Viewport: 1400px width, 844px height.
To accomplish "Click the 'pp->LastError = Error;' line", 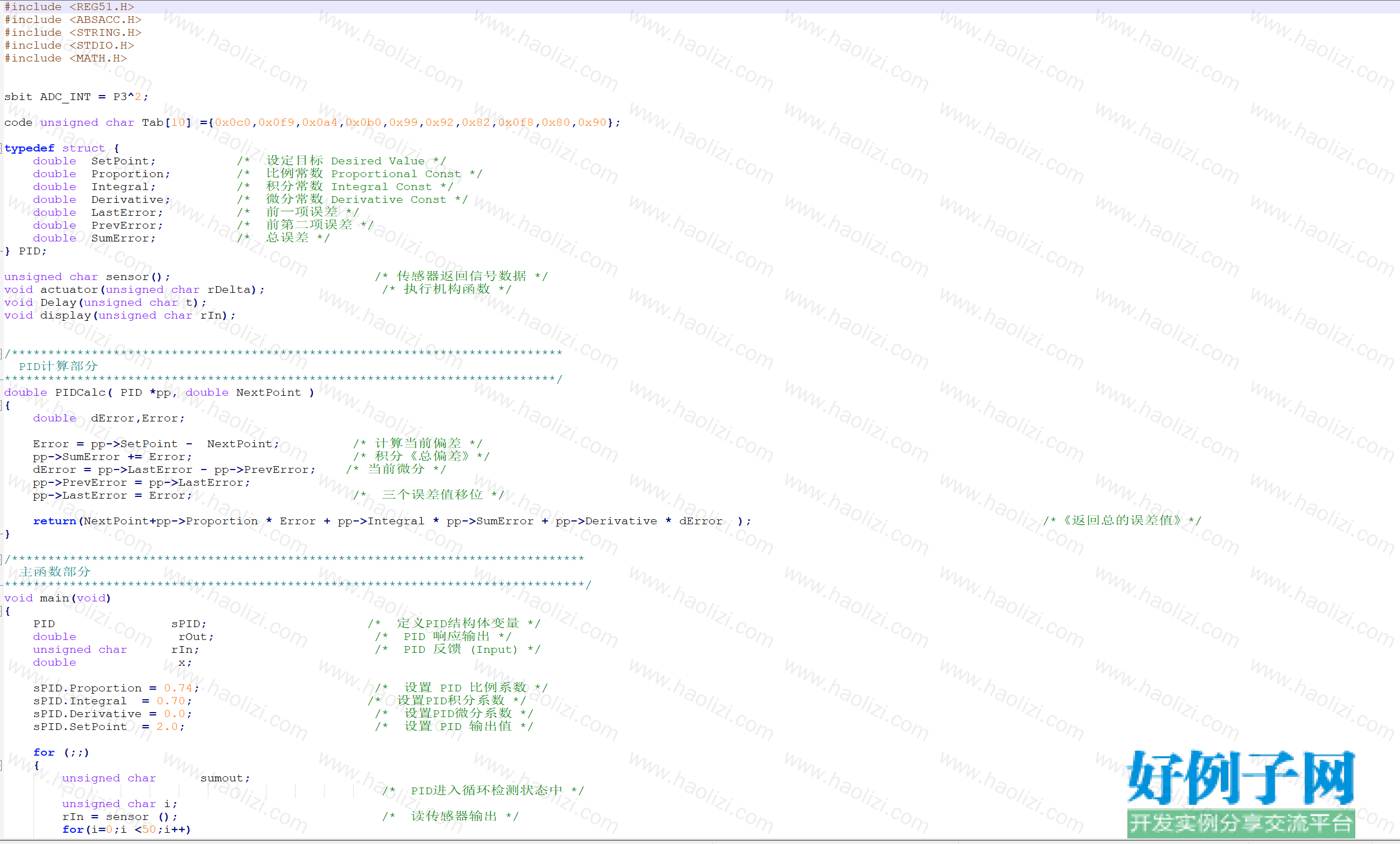I will click(x=112, y=496).
